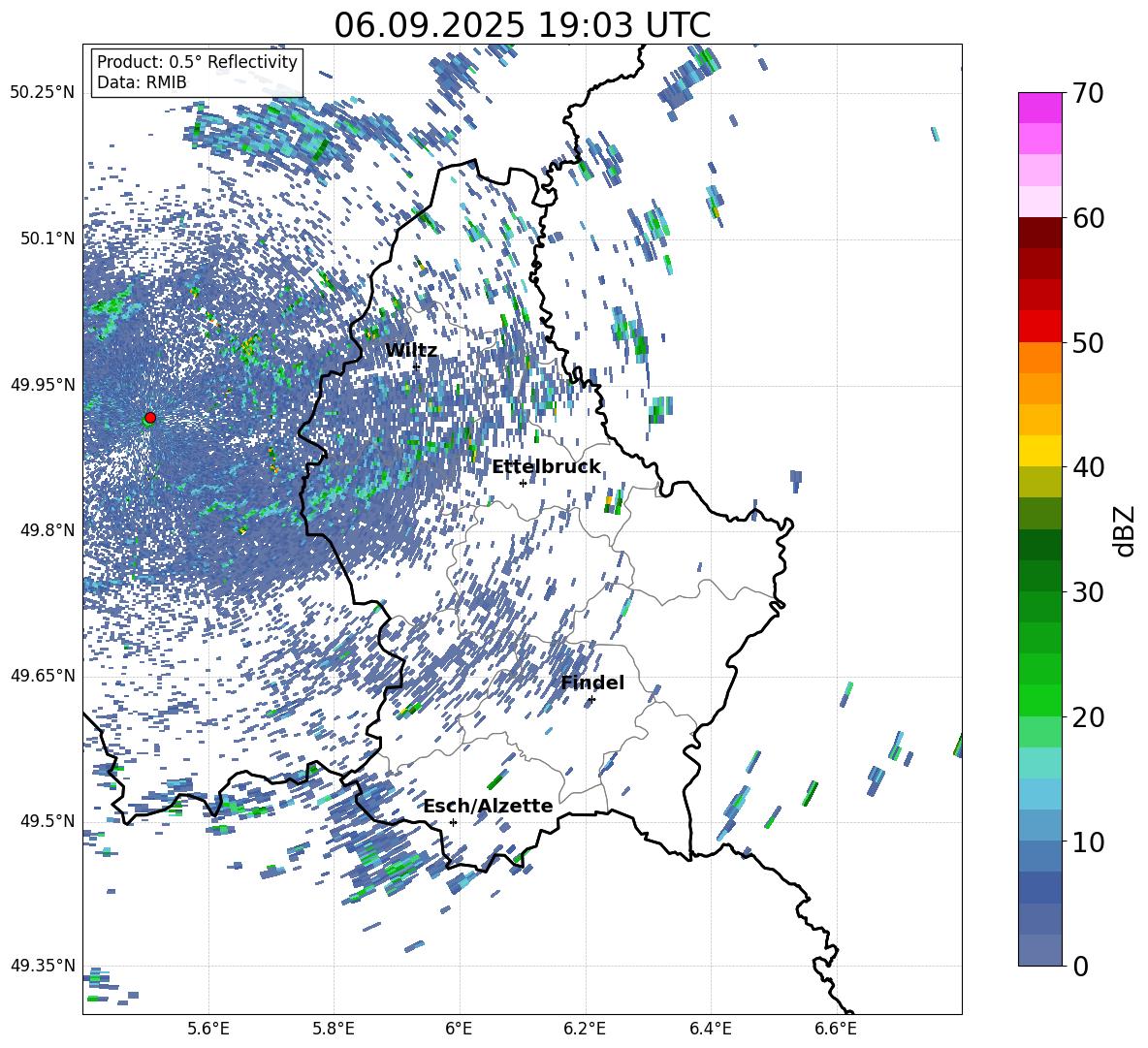Click the 49.8°N latitude label

pyautogui.click(x=48, y=530)
